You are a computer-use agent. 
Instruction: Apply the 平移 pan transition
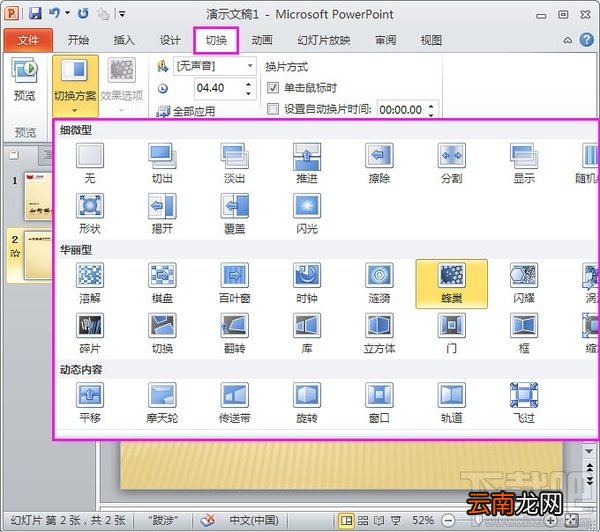[x=90, y=403]
